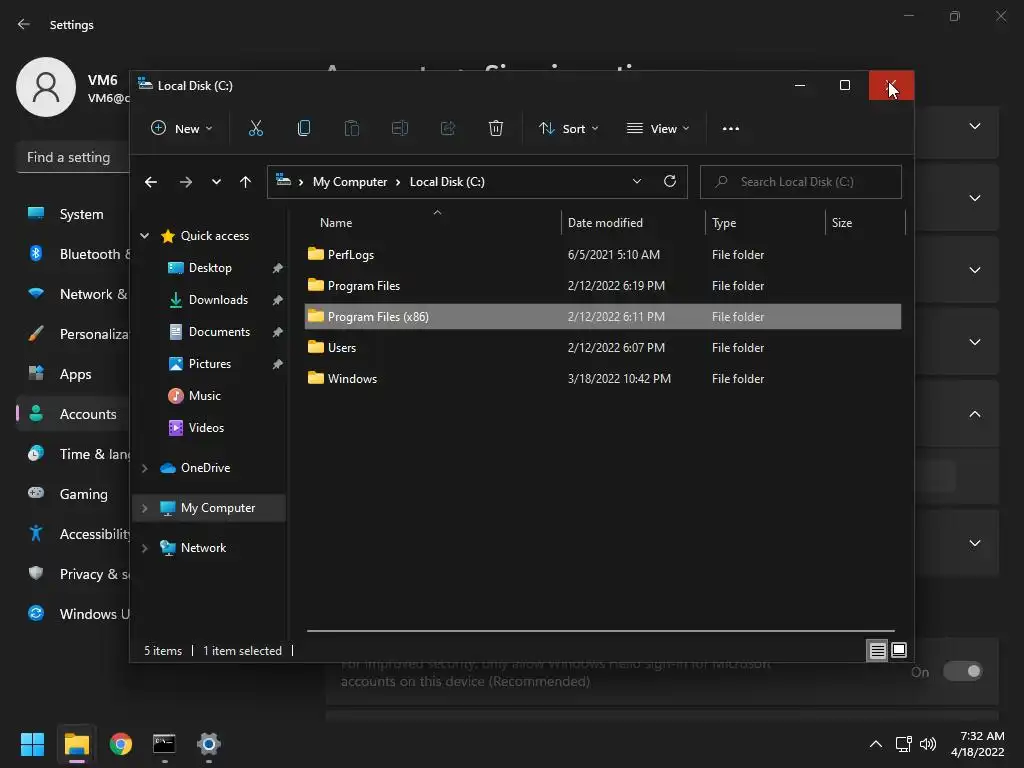This screenshot has width=1024, height=768.
Task: Open the clock showing 7:32 AM
Action: (977, 744)
